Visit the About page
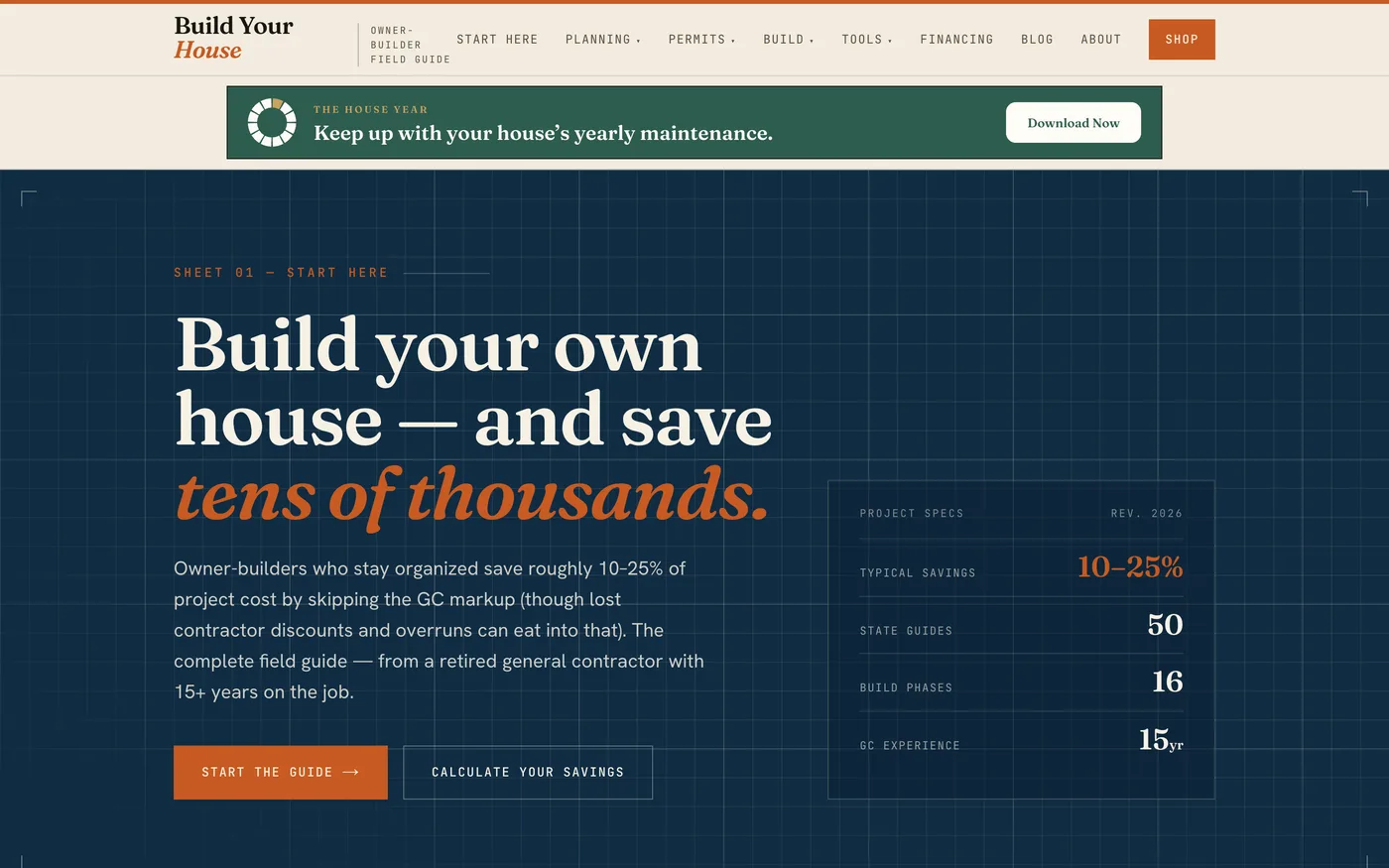Screen dimensions: 1389x868 pos(1100,40)
